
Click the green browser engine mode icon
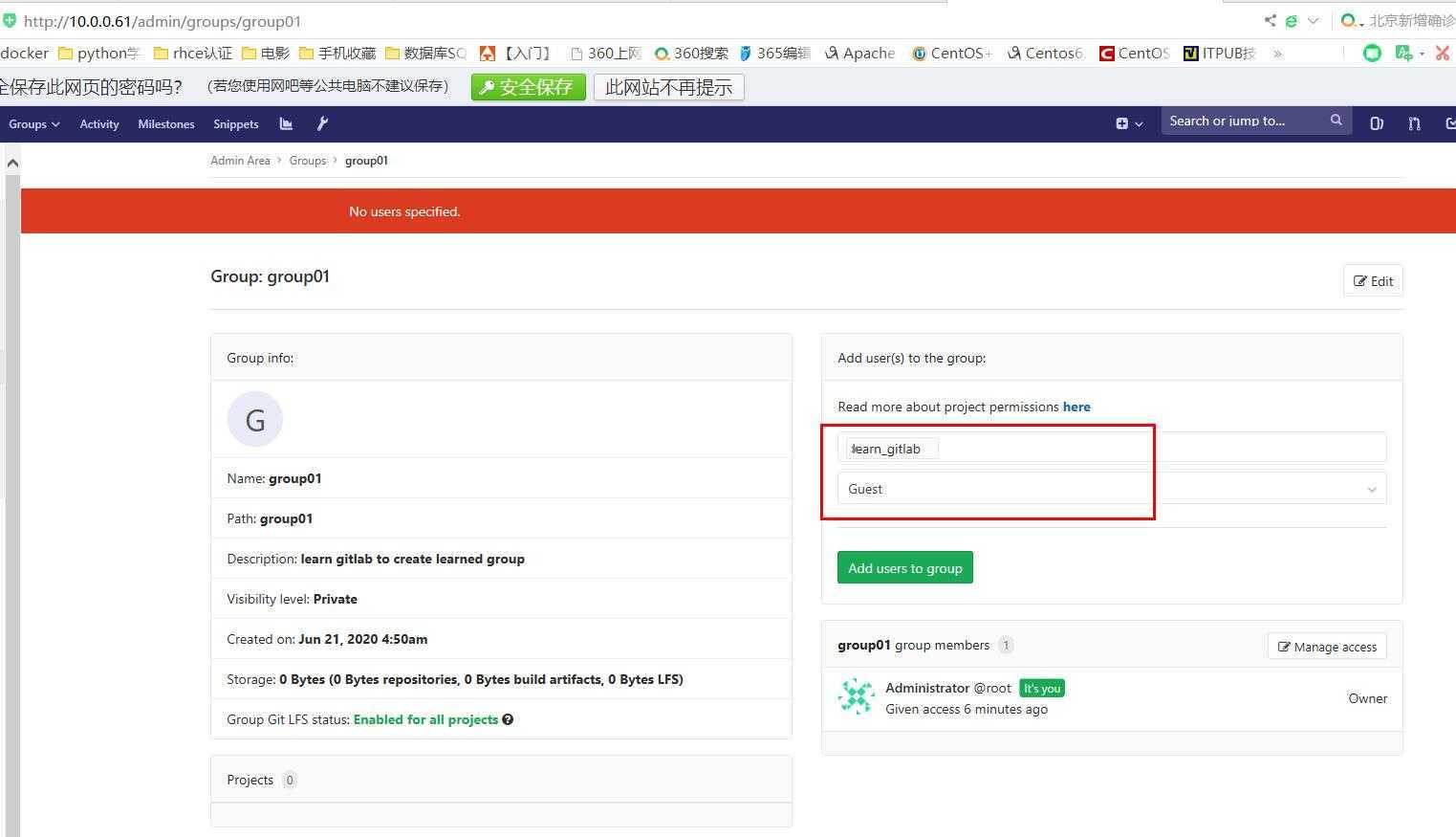point(1292,20)
